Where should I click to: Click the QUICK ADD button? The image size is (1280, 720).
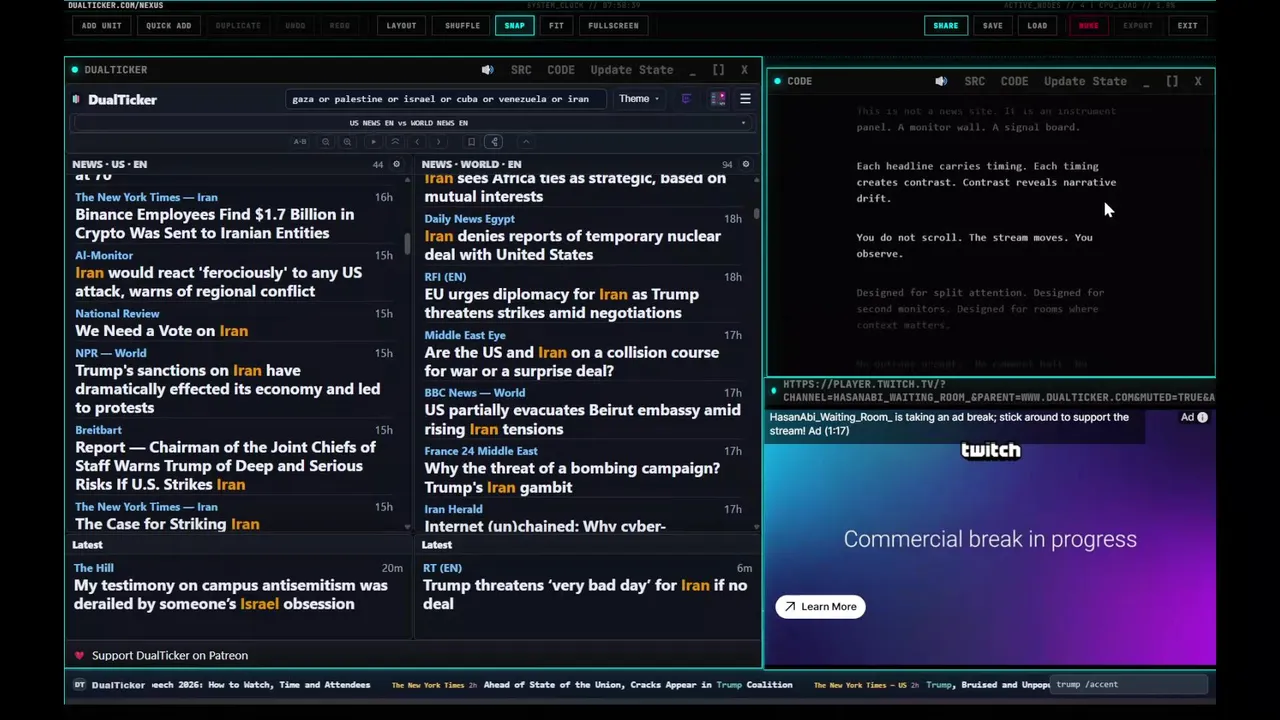168,26
